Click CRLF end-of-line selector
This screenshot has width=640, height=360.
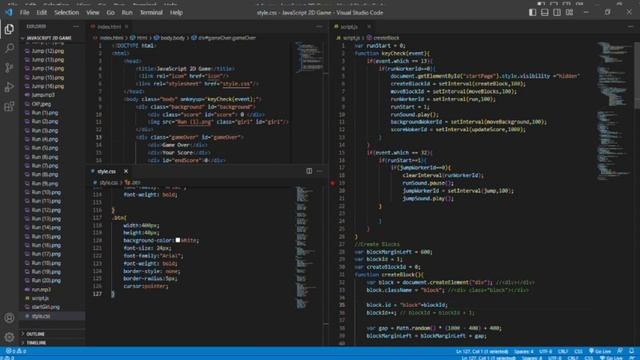563,351
